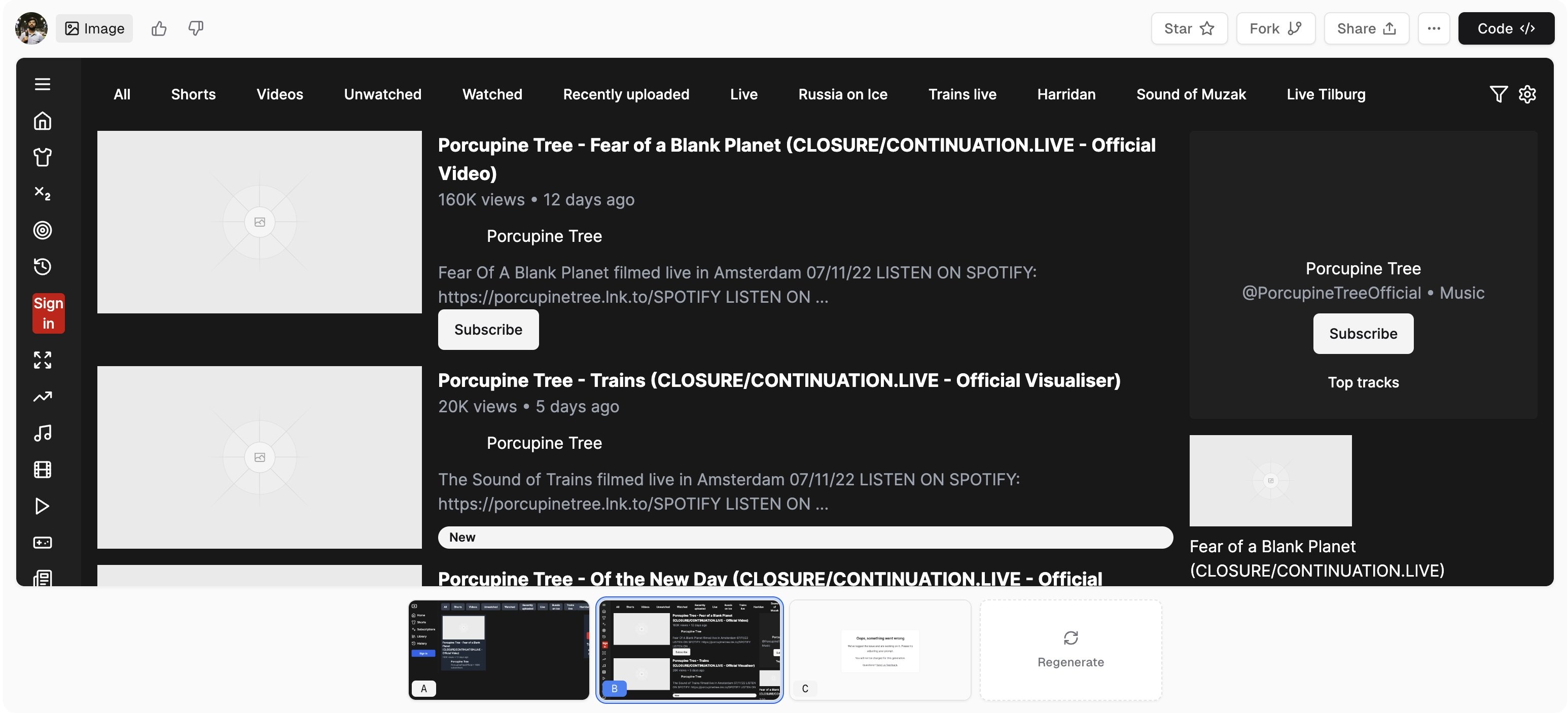Click the Fork button
This screenshot has height=713, width=1568.
pyautogui.click(x=1275, y=28)
